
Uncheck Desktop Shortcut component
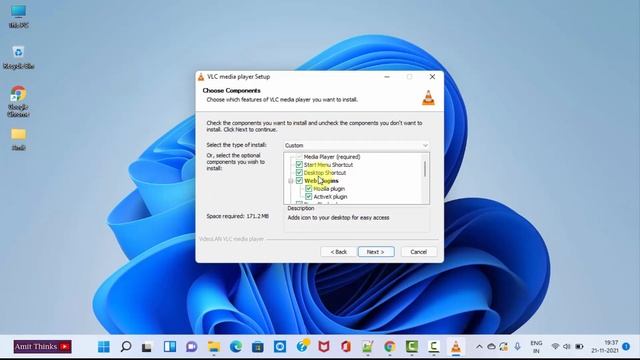click(x=299, y=173)
